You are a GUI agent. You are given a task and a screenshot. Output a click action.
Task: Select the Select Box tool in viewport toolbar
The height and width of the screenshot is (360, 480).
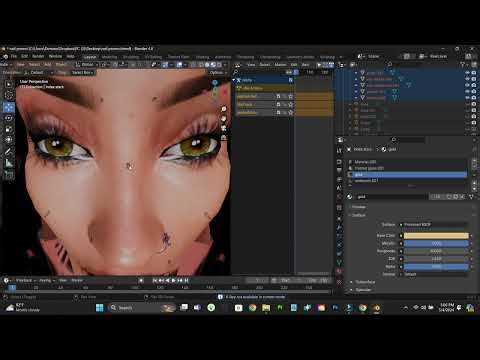pyautogui.click(x=9, y=84)
